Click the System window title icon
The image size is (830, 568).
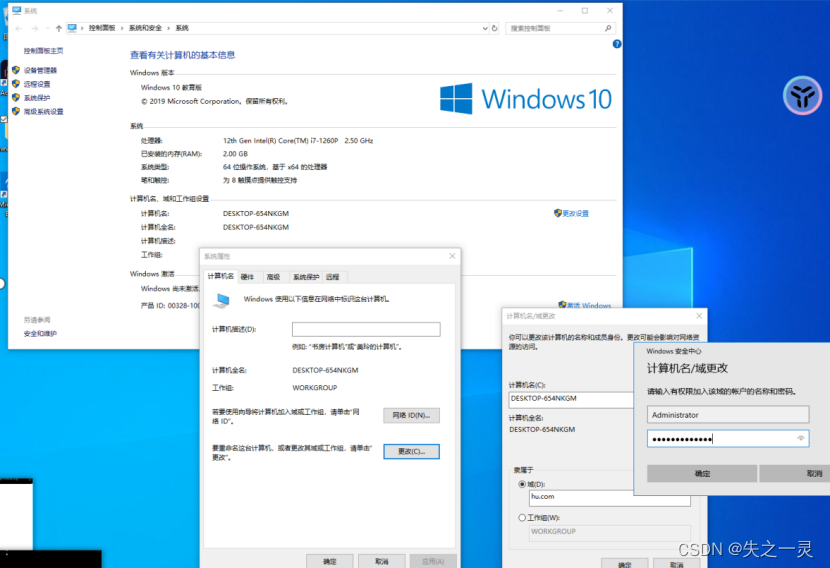pos(16,11)
